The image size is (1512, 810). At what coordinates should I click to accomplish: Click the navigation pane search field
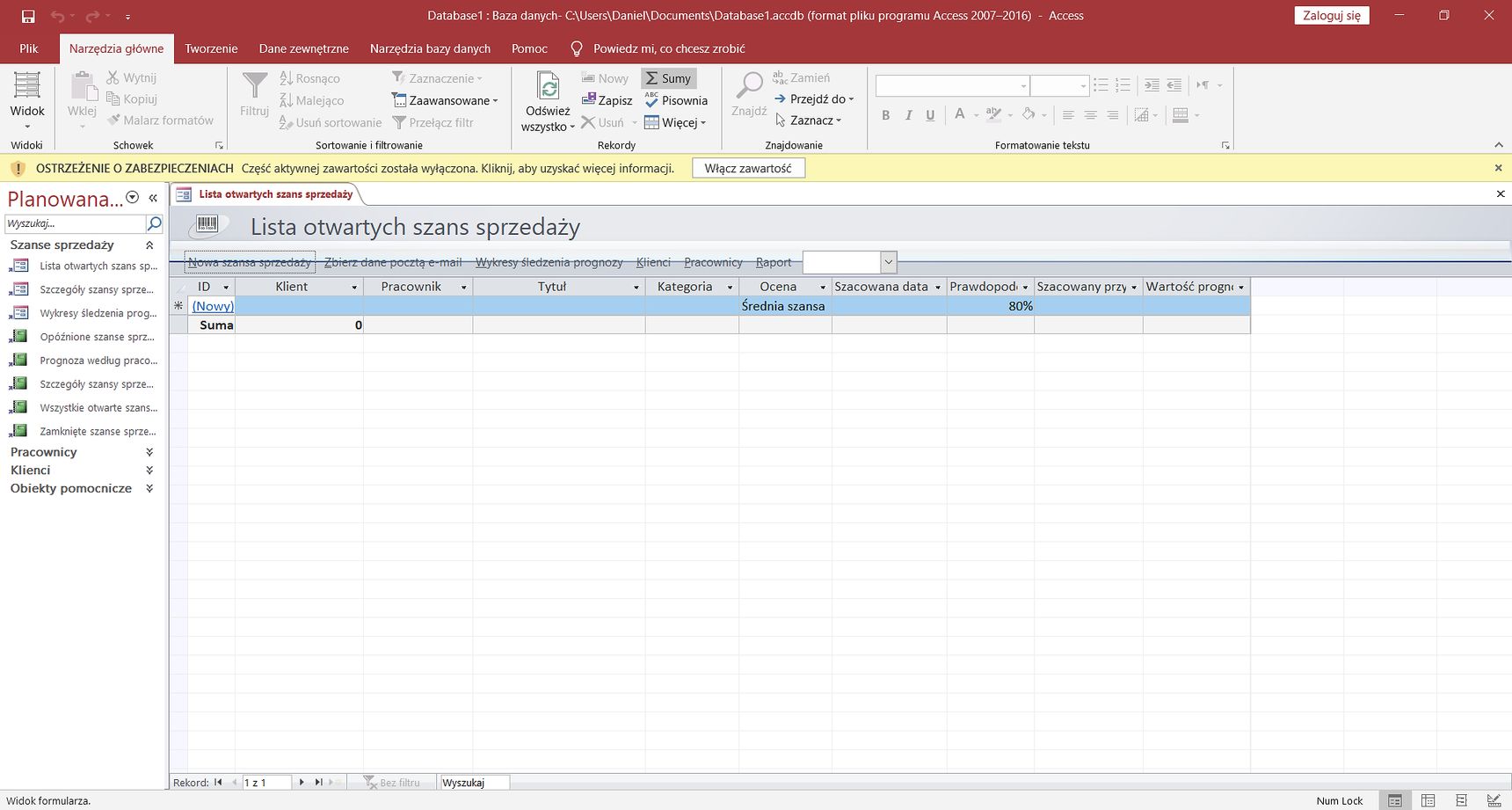75,223
